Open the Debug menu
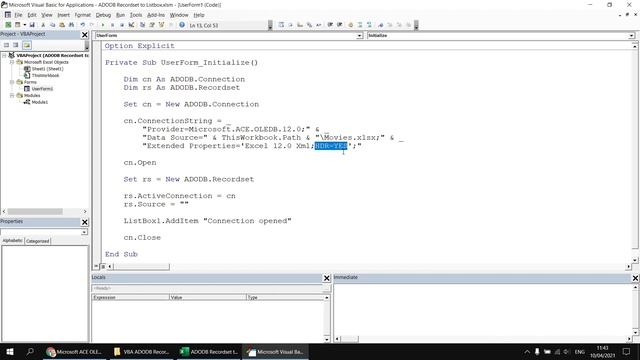The height and width of the screenshot is (360, 640). click(x=103, y=15)
